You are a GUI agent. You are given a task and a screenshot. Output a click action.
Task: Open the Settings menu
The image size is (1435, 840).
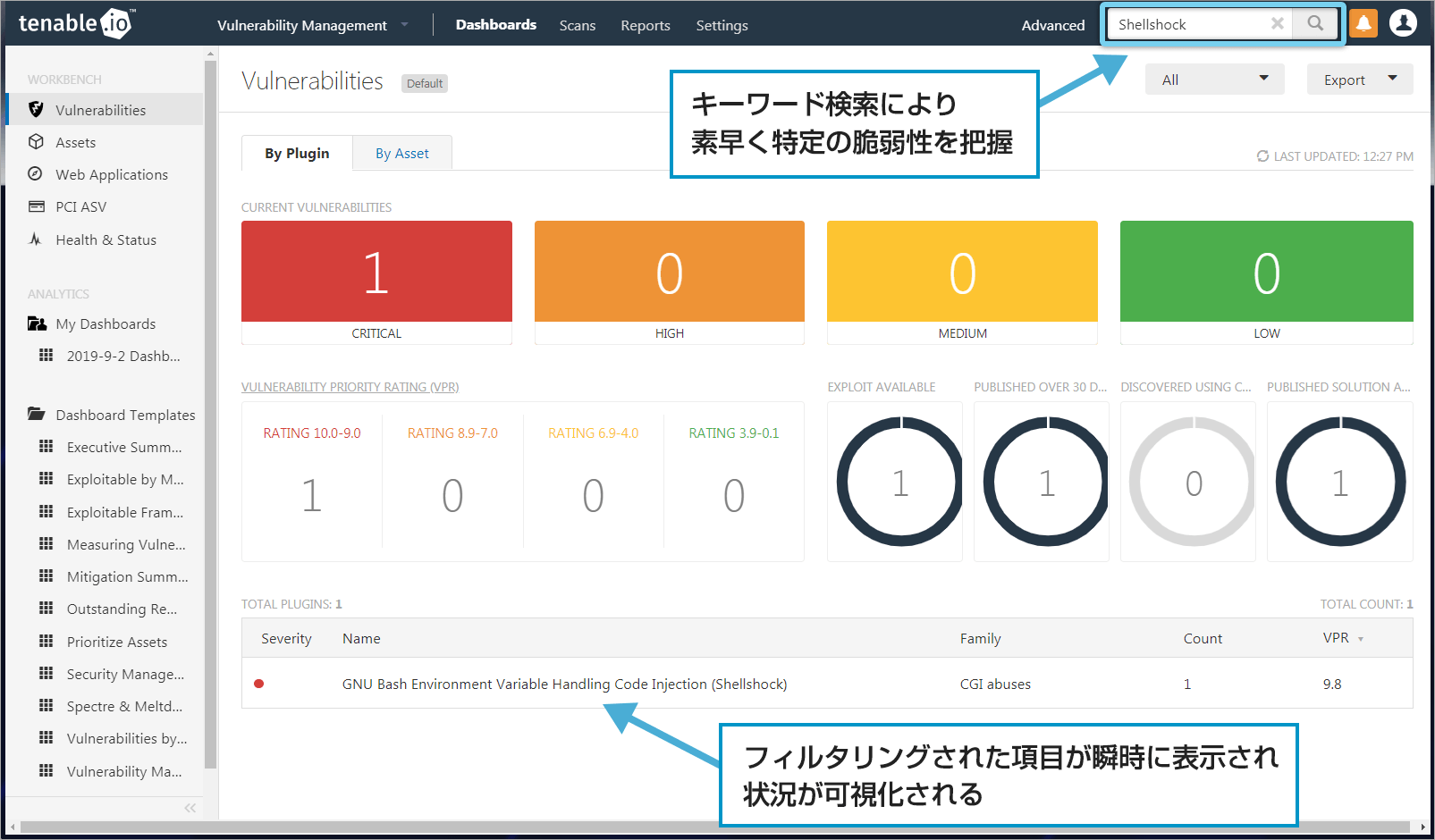[722, 26]
